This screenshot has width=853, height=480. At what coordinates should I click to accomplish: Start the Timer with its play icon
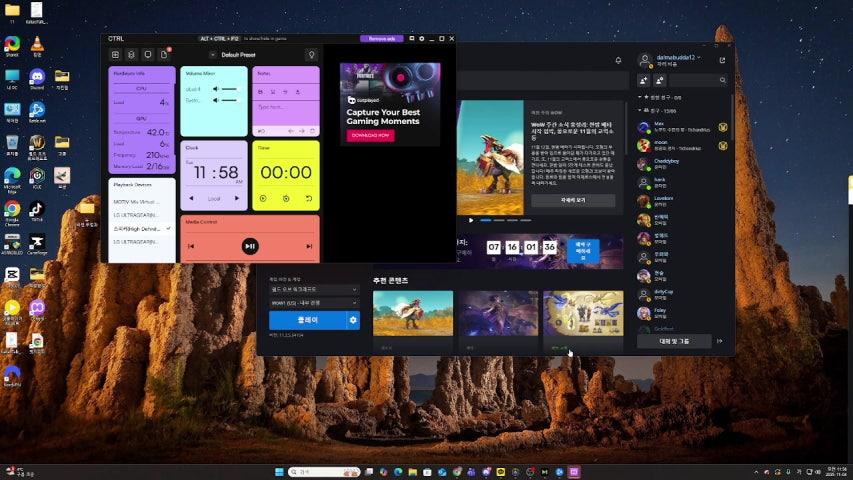[x=263, y=199]
